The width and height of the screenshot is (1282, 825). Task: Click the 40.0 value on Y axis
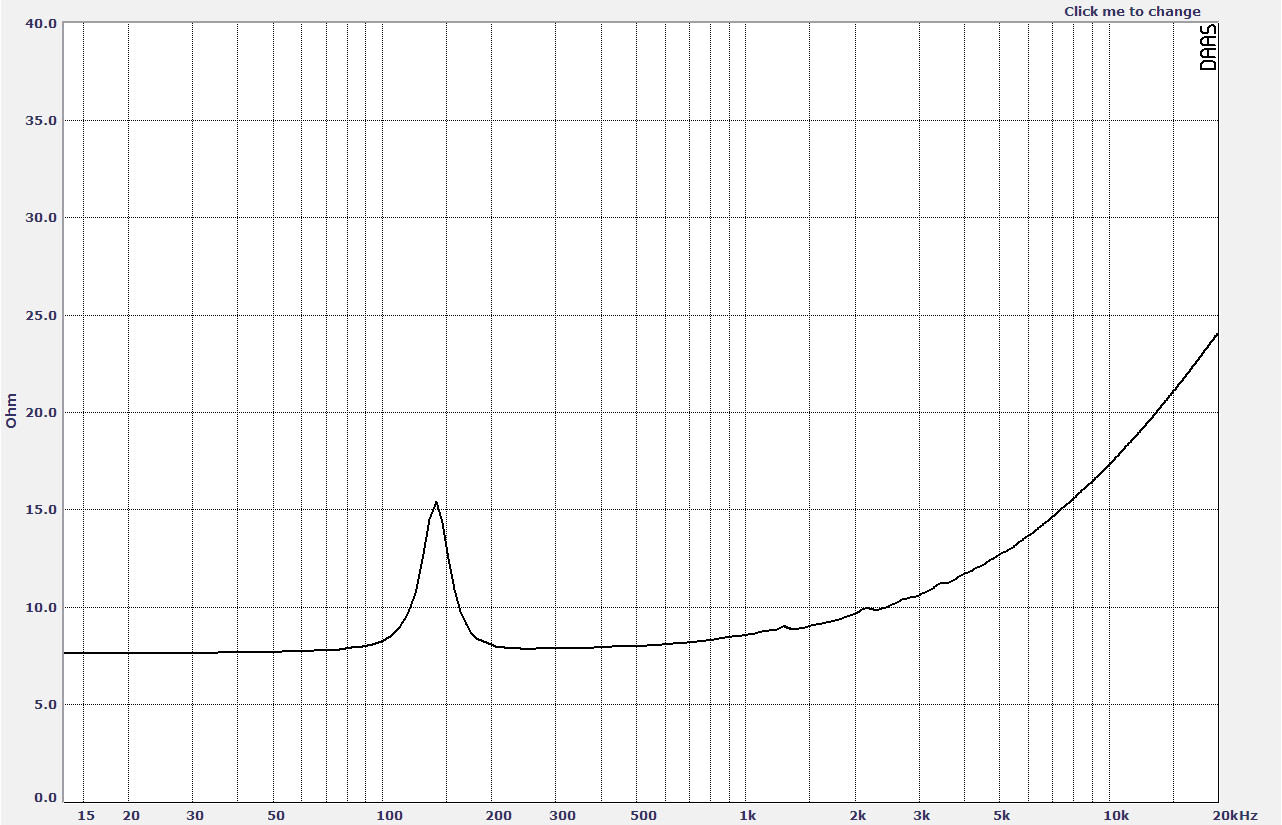pyautogui.click(x=42, y=23)
